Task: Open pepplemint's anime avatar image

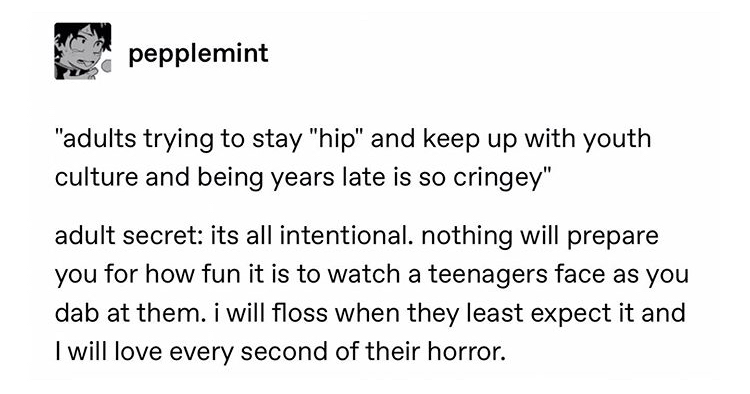Action: coord(83,51)
